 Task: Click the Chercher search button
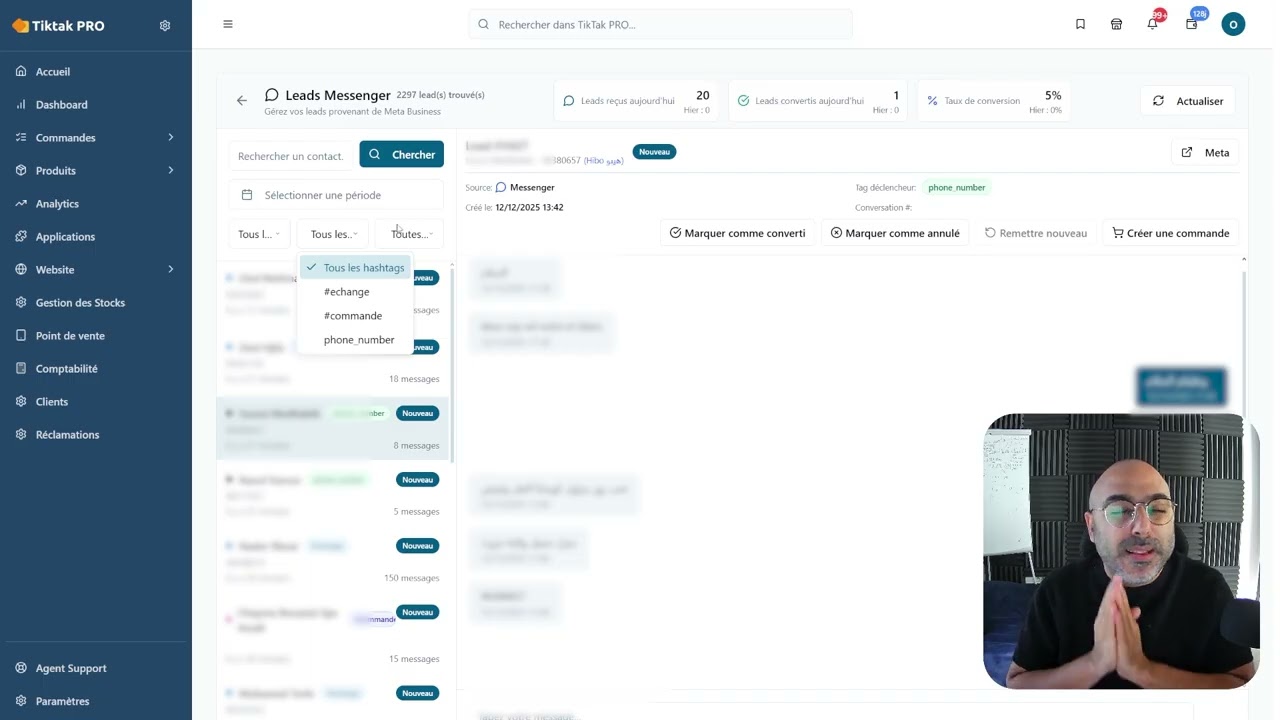tap(402, 154)
